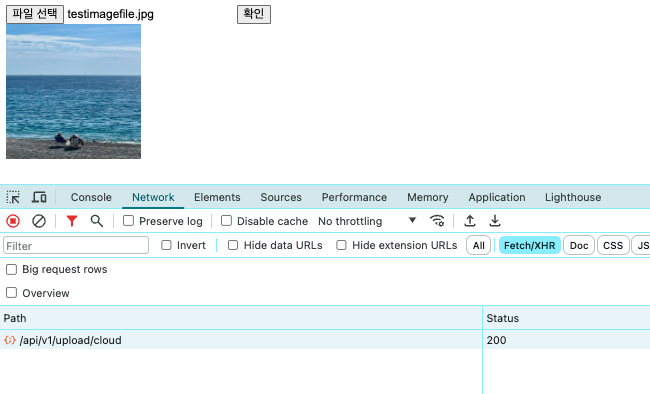Sort by the Path column header
Screen dimensions: 650x394
[241, 318]
